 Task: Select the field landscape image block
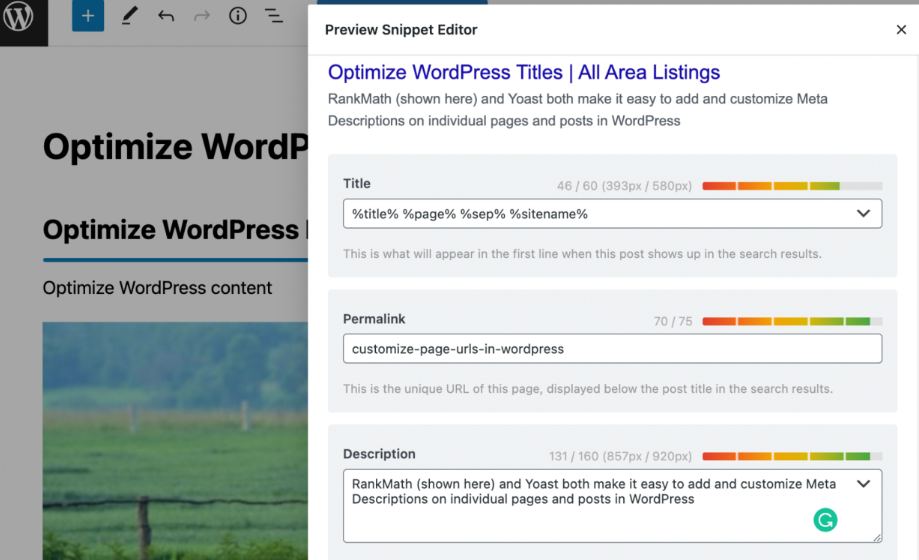point(175,441)
